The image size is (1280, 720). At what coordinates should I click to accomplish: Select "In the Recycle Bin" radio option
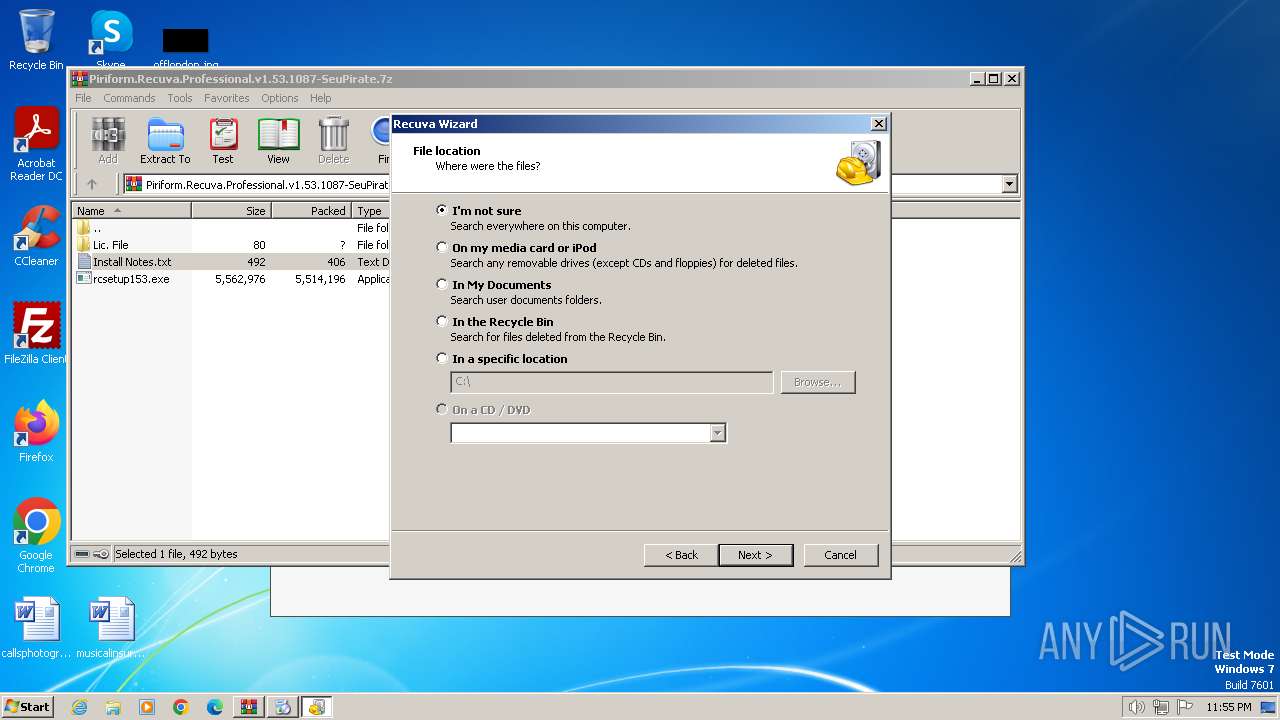(442, 321)
